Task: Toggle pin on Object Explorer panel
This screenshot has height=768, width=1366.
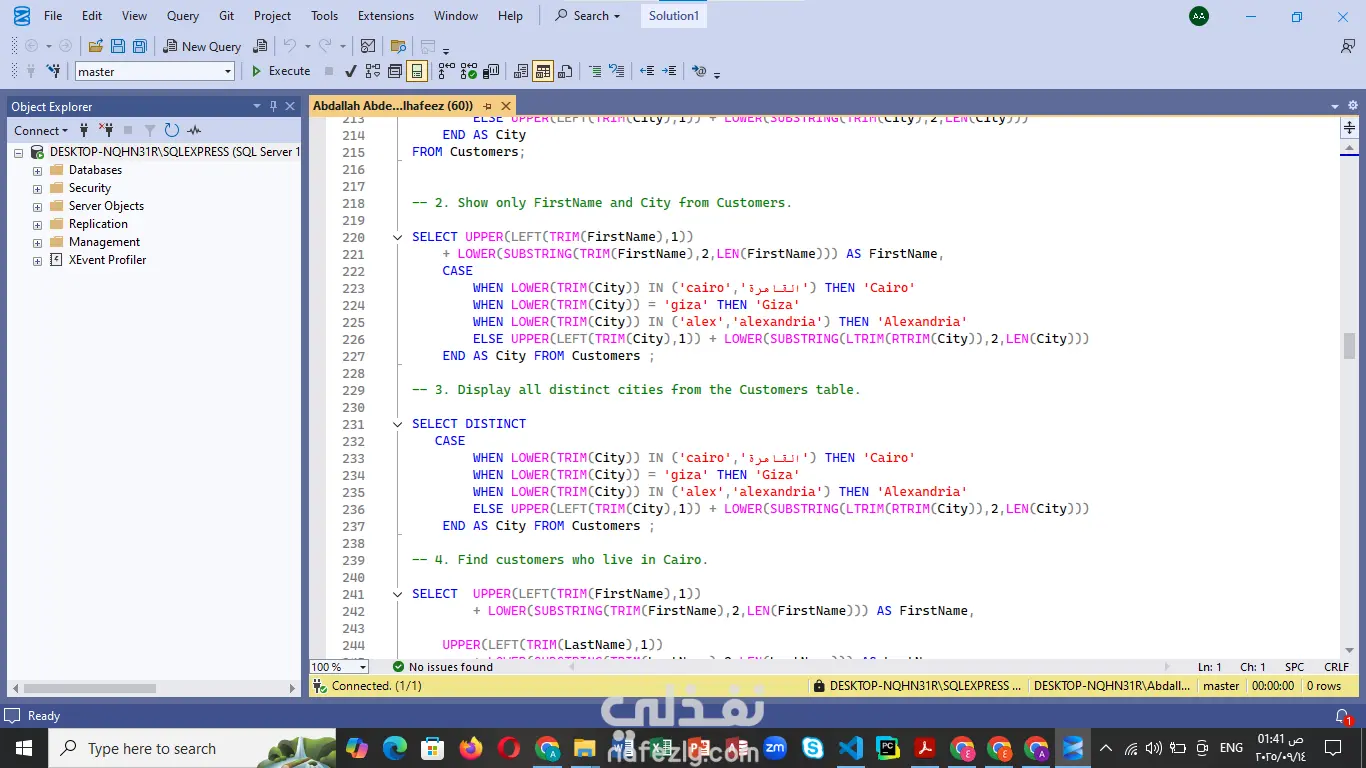Action: tap(273, 106)
